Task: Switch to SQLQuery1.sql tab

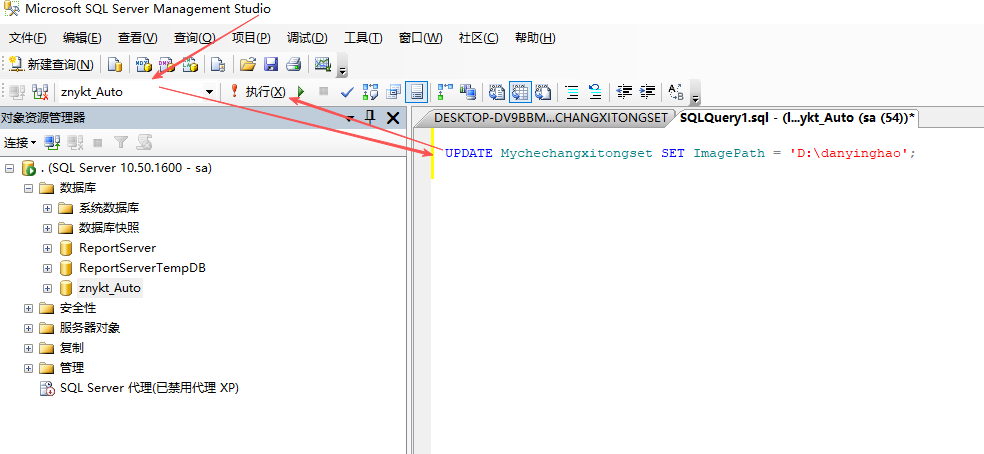Action: [x=797, y=117]
